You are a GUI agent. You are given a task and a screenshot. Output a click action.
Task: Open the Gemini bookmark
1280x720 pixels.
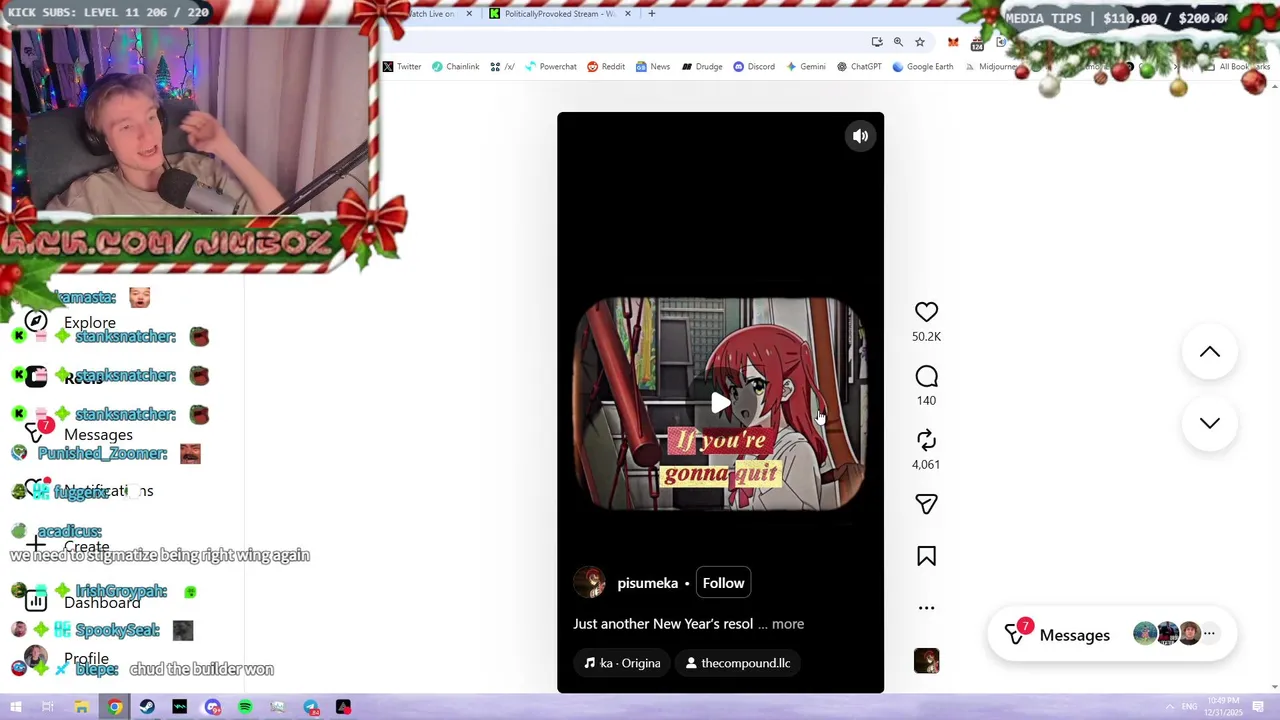click(806, 67)
